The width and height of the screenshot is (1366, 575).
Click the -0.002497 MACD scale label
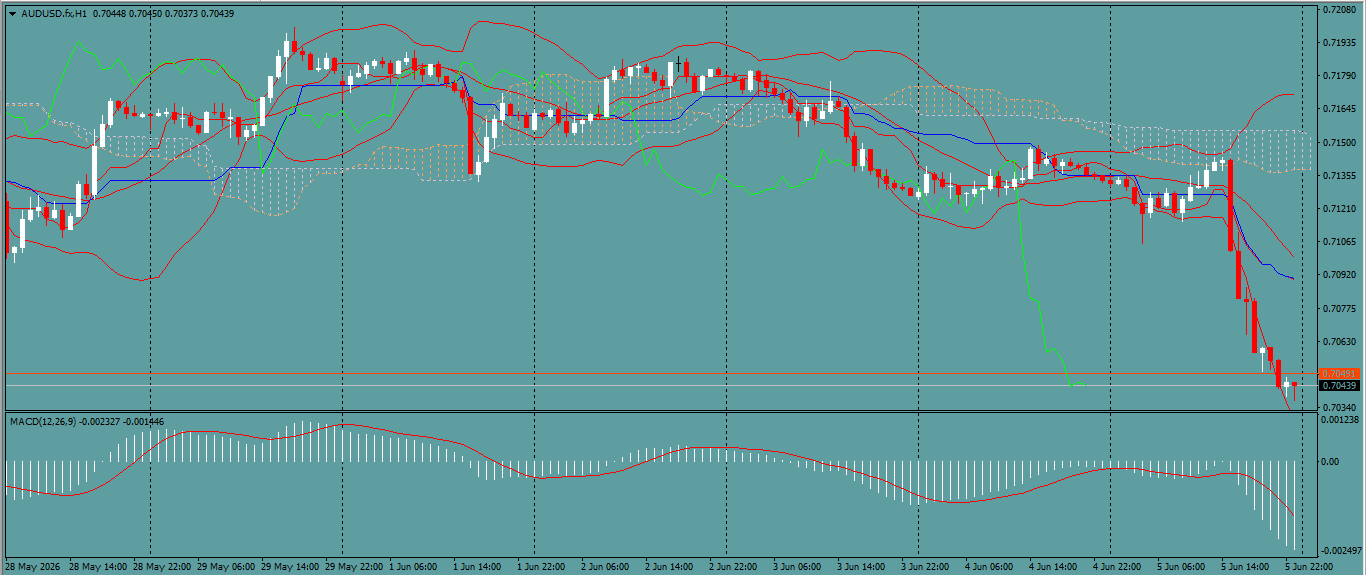[1342, 551]
